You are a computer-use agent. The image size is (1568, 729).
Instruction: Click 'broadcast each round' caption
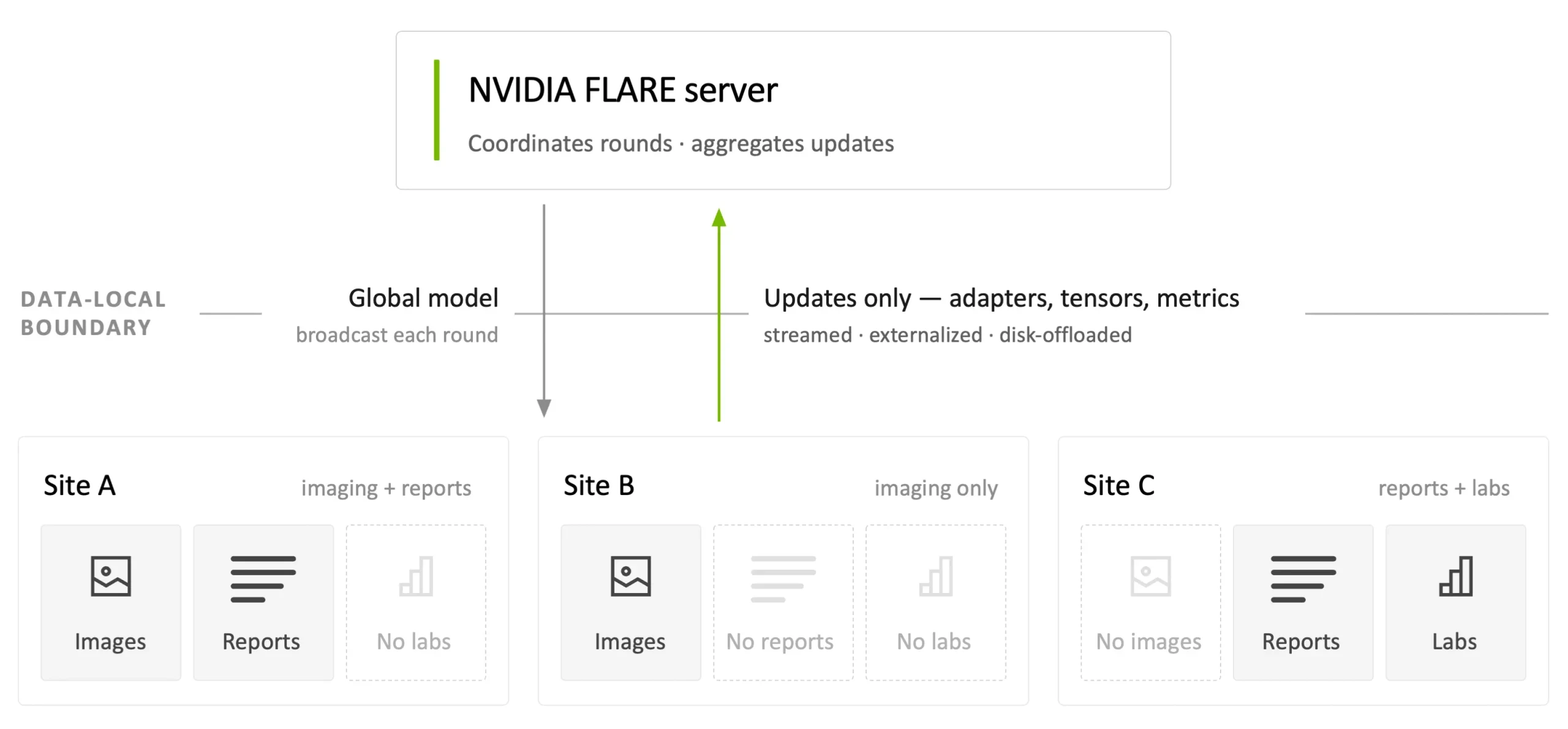397,335
